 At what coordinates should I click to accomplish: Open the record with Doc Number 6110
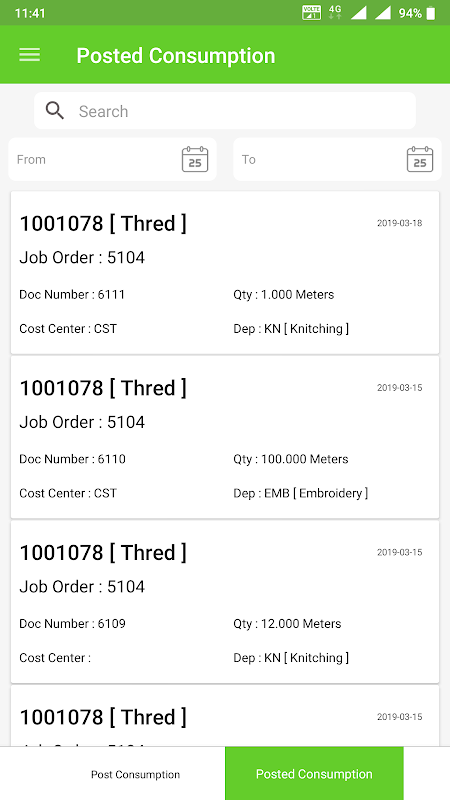(225, 437)
